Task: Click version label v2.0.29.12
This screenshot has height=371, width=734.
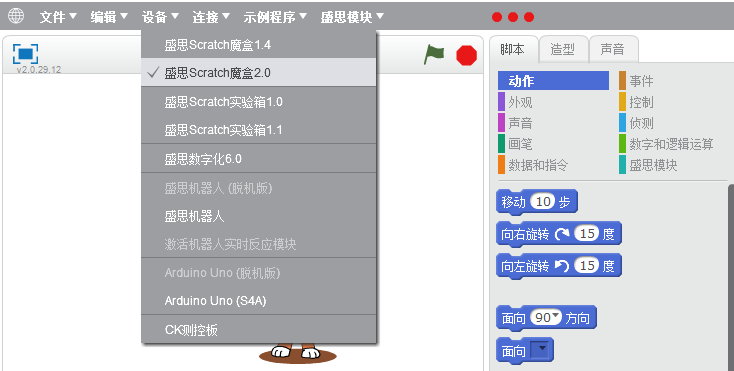Action: (39, 70)
